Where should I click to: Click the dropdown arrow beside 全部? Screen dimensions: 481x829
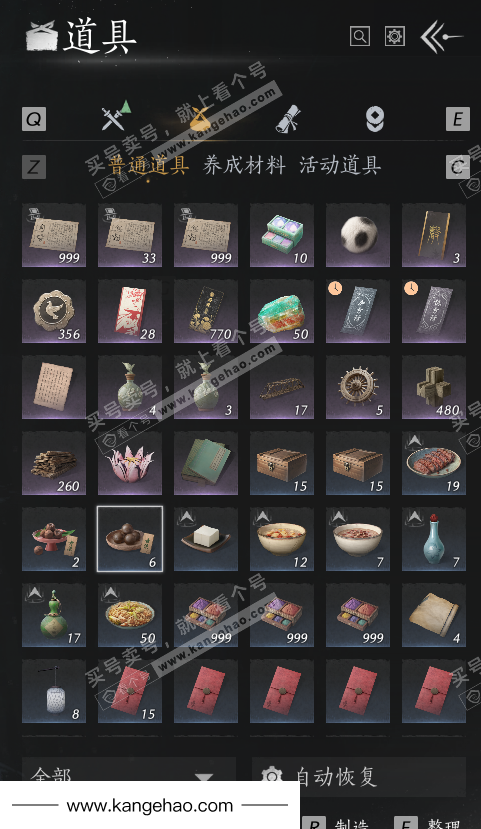[x=204, y=777]
